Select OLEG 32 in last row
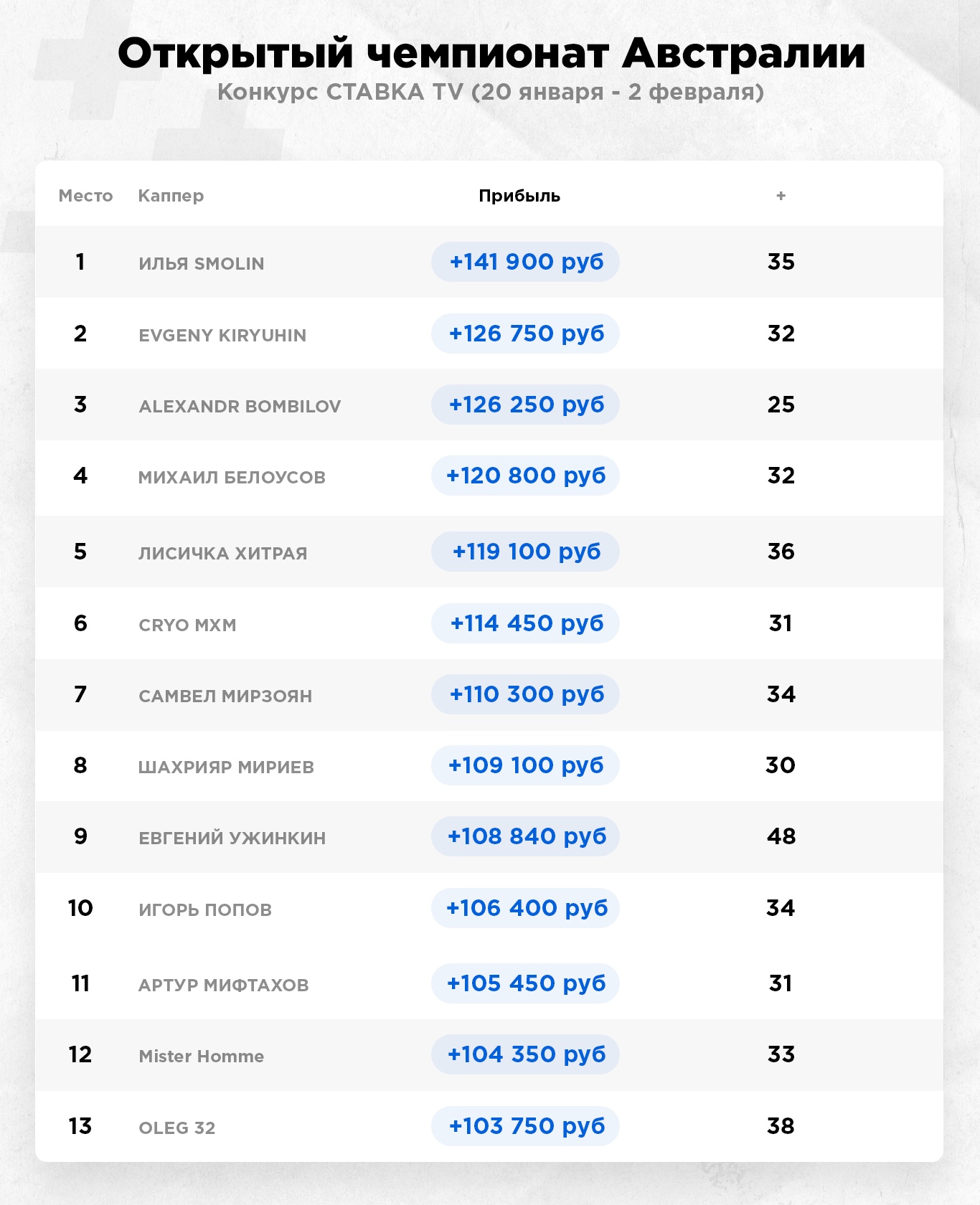 [x=176, y=1128]
